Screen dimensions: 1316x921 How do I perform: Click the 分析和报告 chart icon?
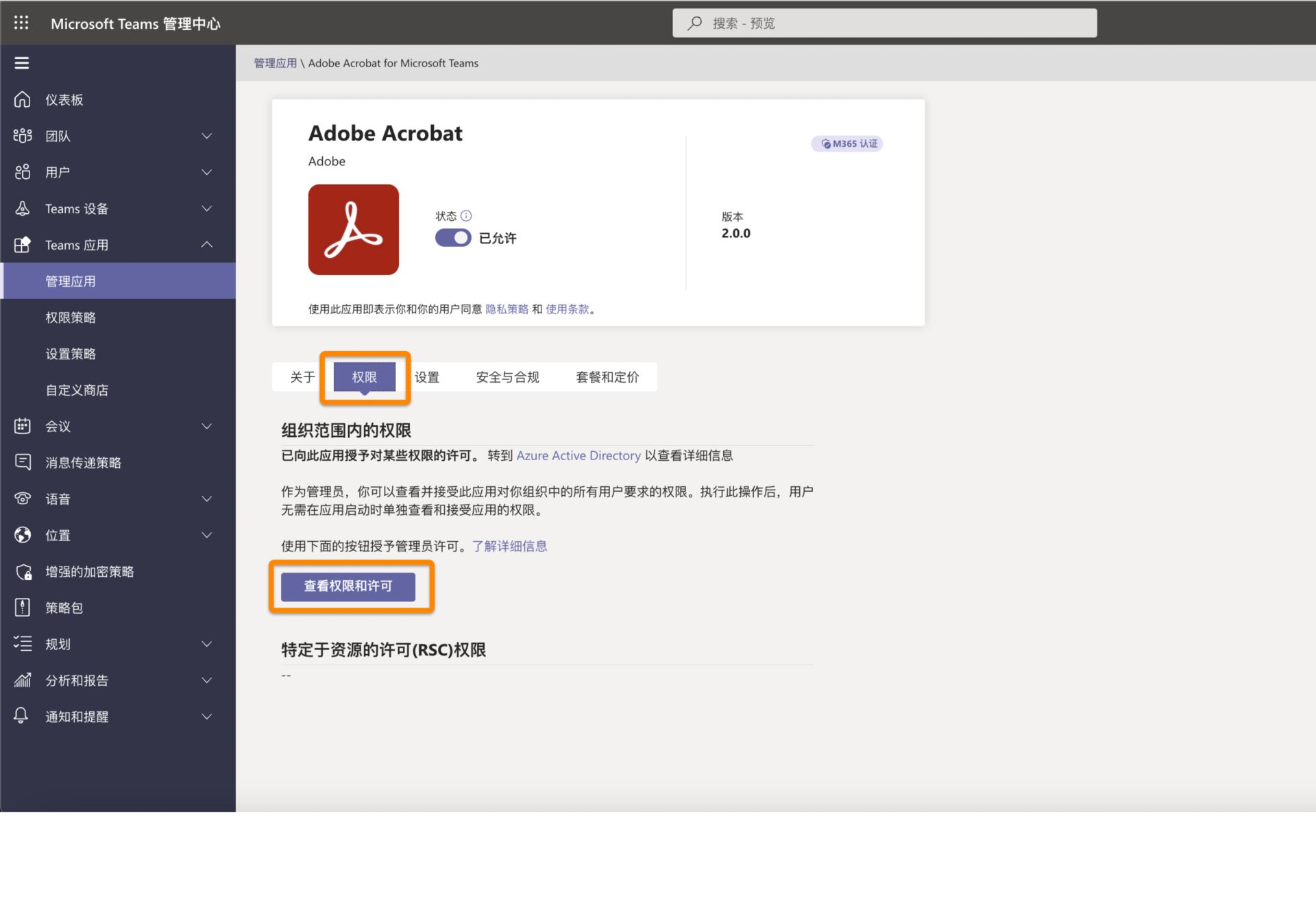click(x=23, y=680)
